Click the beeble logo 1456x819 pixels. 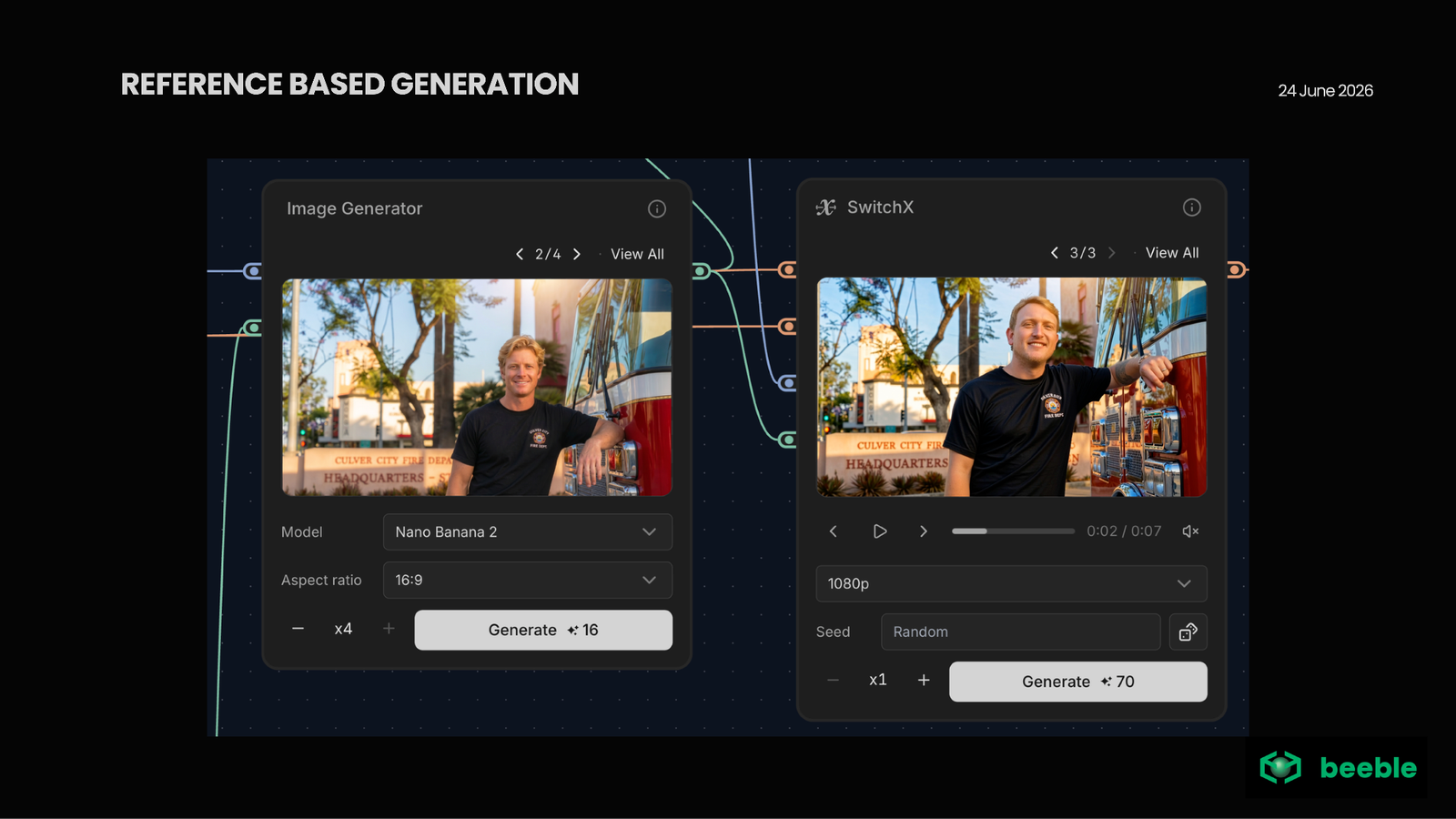click(x=1338, y=768)
